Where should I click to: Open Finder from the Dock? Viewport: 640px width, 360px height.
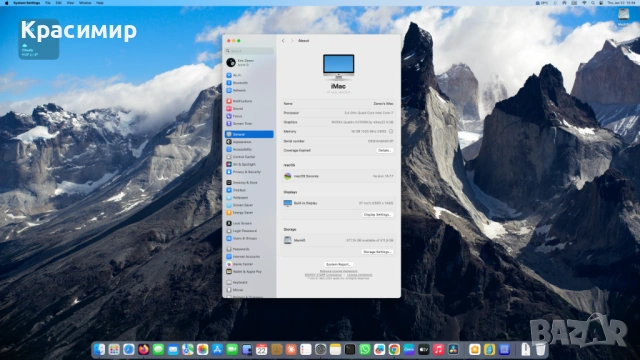point(99,349)
